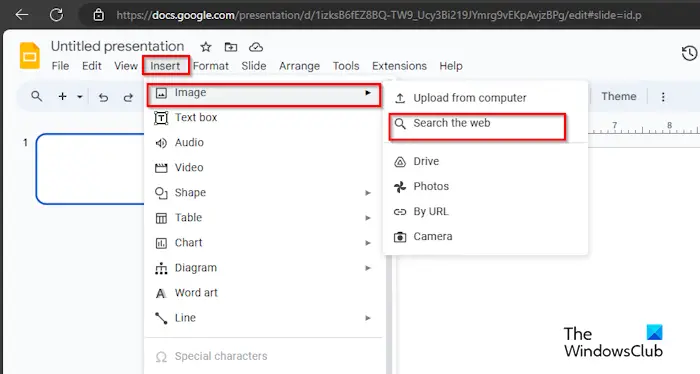Image resolution: width=700 pixels, height=374 pixels.
Task: Expand the Image submenu arrow
Action: (x=368, y=93)
